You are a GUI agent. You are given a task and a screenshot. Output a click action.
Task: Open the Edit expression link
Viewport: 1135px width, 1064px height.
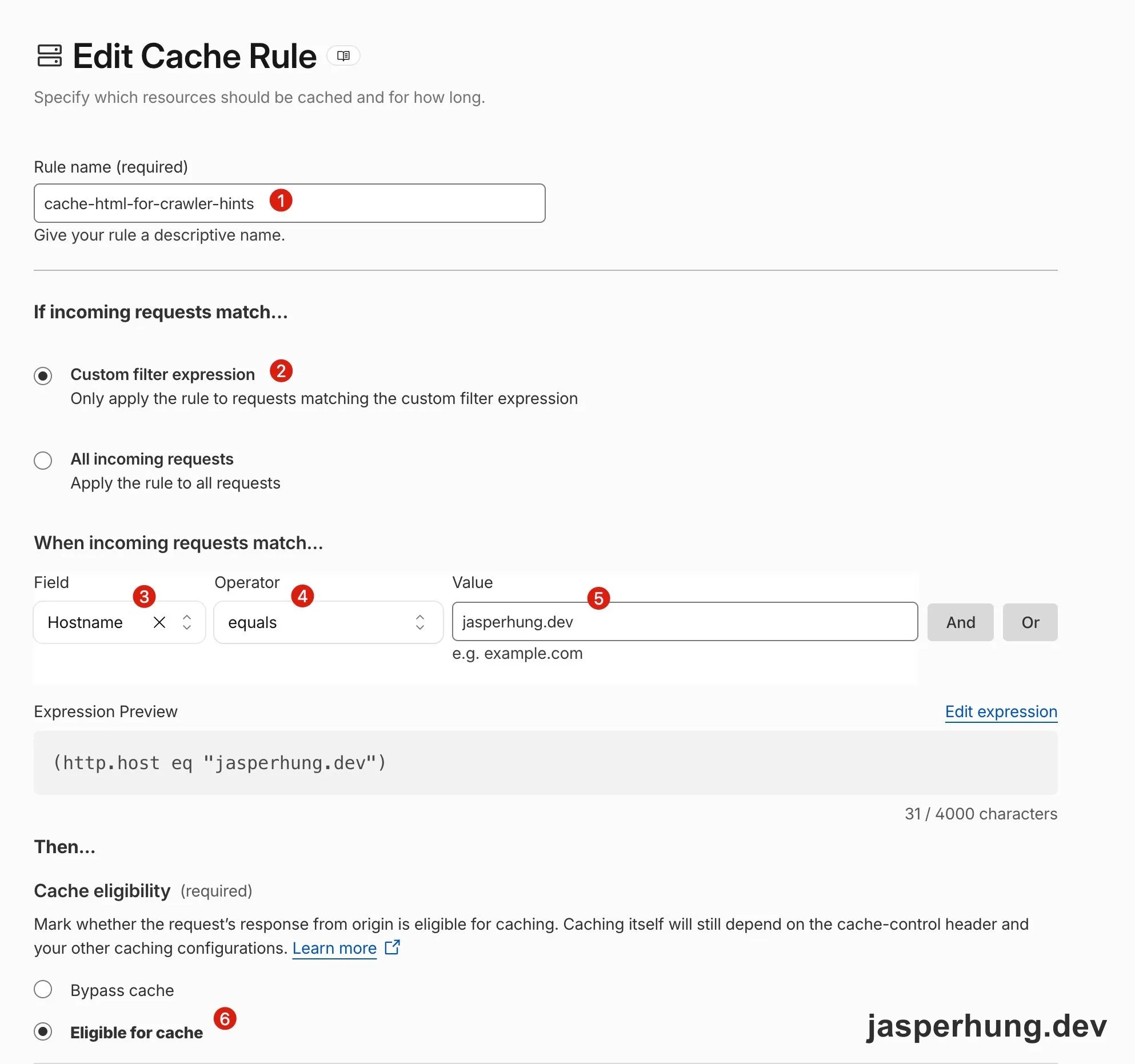[x=1001, y=711]
